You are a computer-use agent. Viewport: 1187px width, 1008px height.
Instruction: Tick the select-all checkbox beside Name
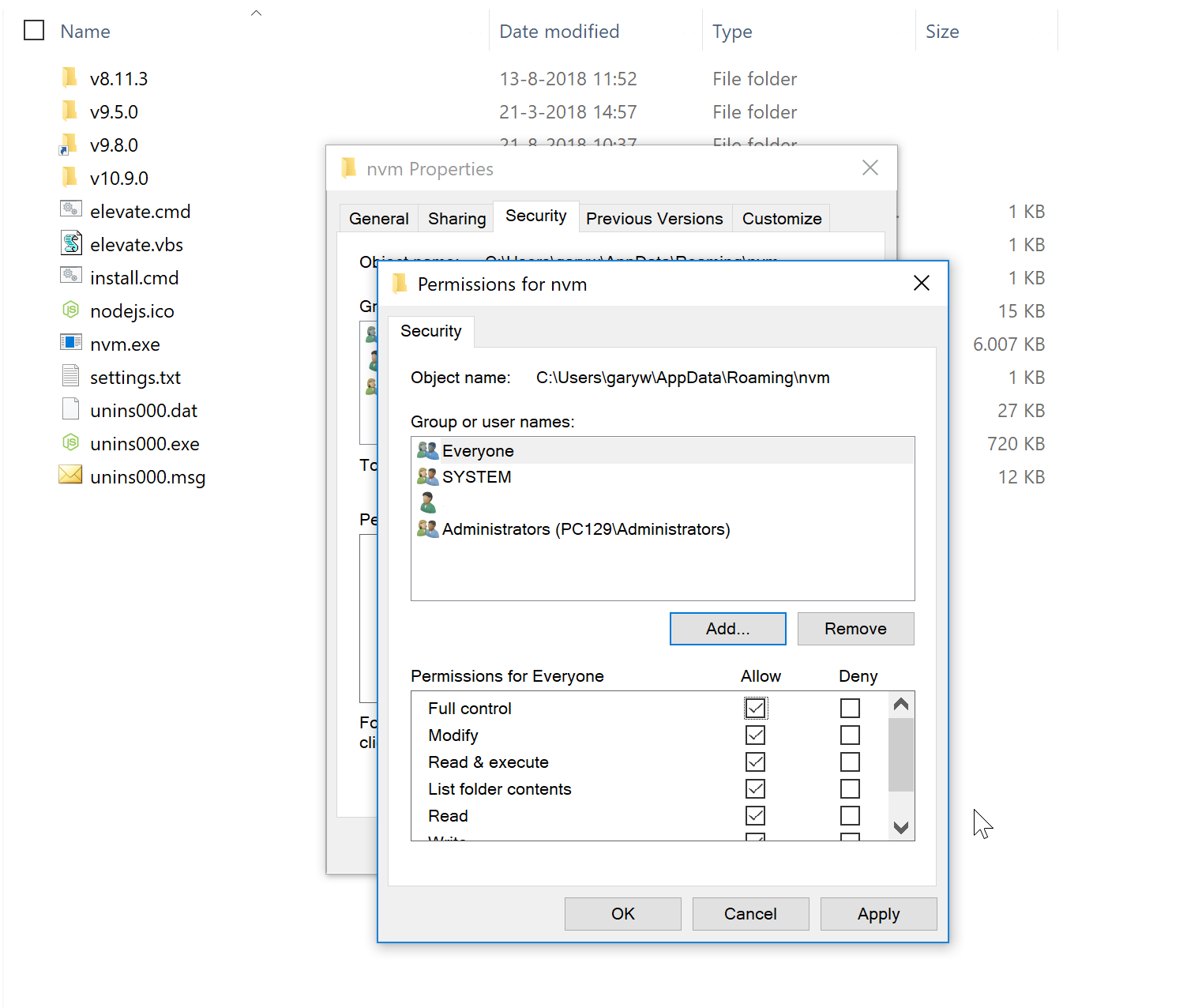34,31
